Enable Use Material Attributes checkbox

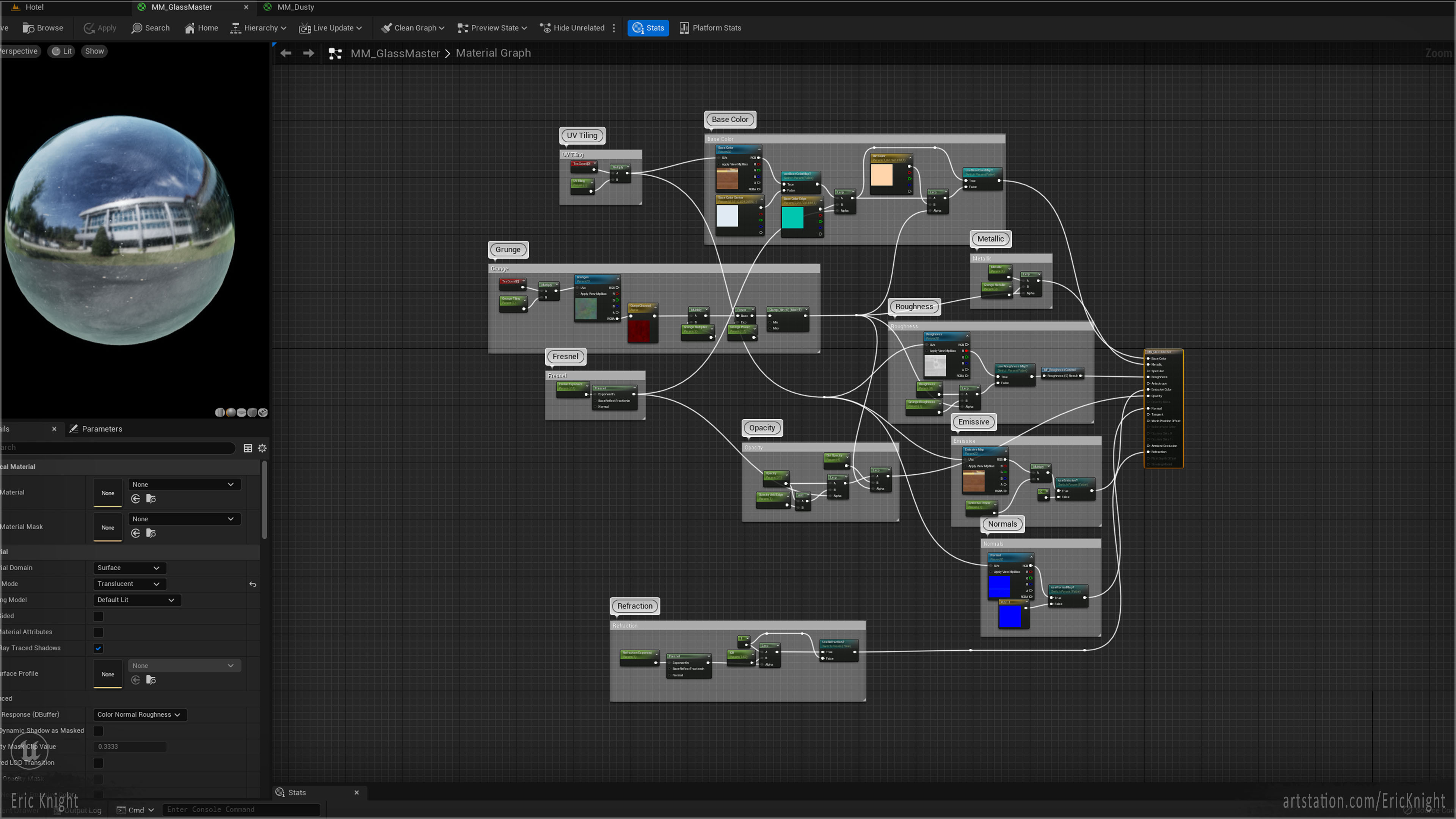pyautogui.click(x=98, y=632)
